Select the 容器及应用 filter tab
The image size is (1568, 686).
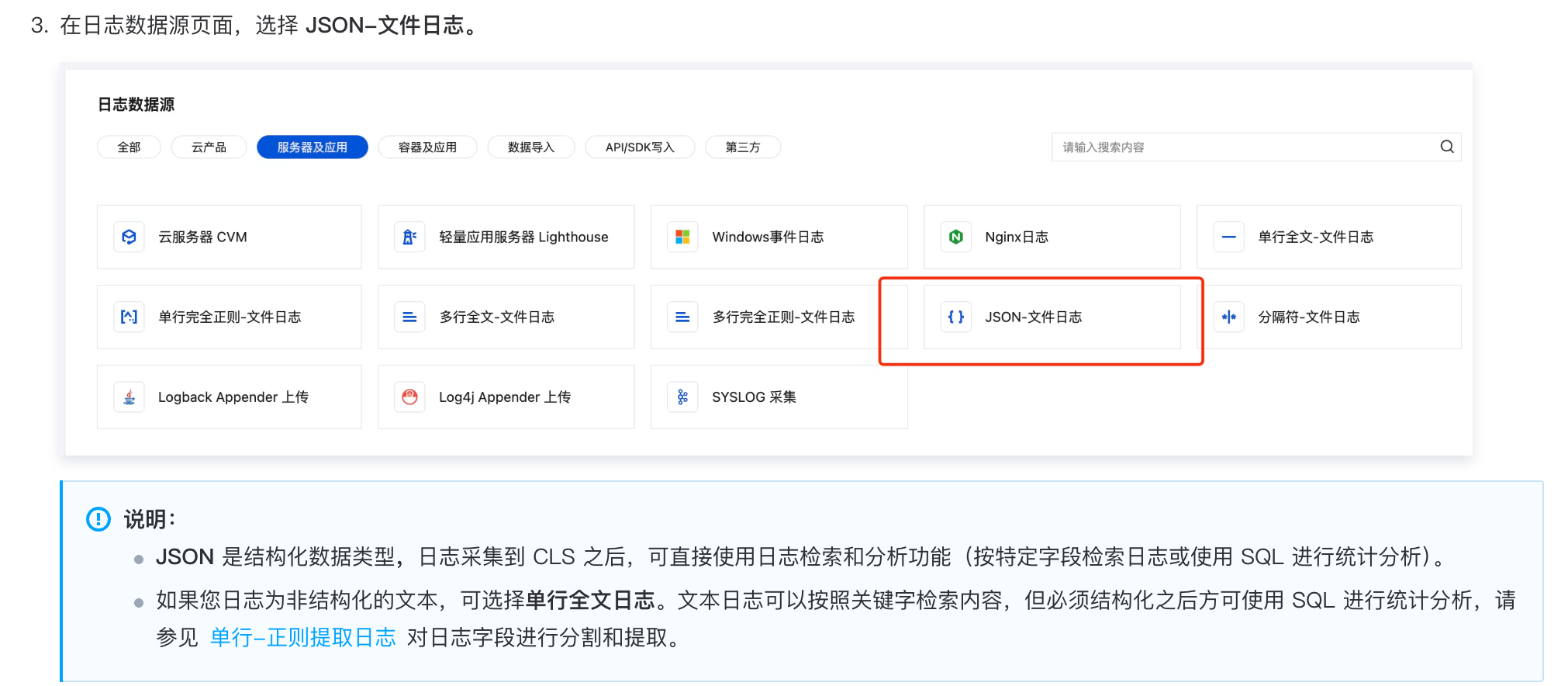click(x=427, y=147)
